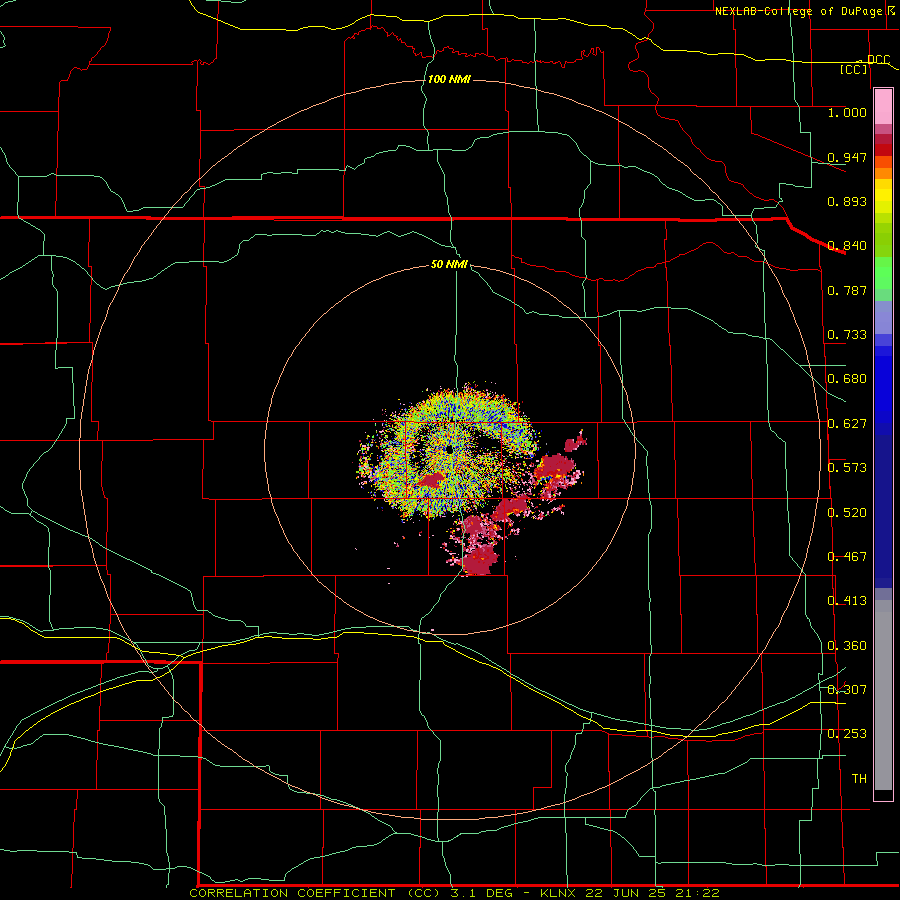Select the 0.680 scale value
Screen dimensions: 900x900
pyautogui.click(x=847, y=378)
